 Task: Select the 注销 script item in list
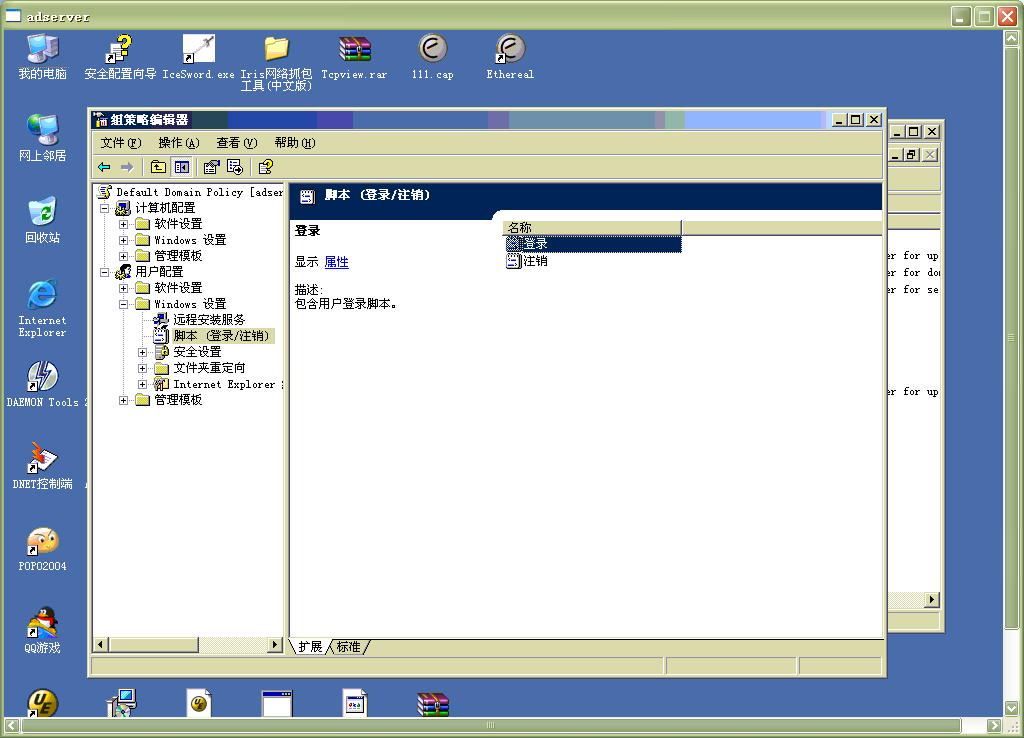tap(535, 261)
